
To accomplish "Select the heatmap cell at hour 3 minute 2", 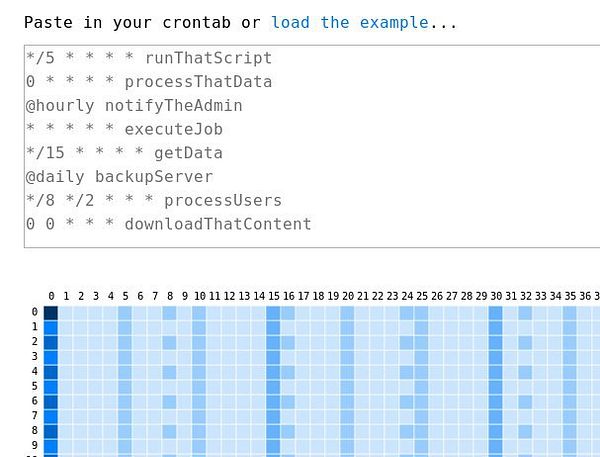I will 80,357.
